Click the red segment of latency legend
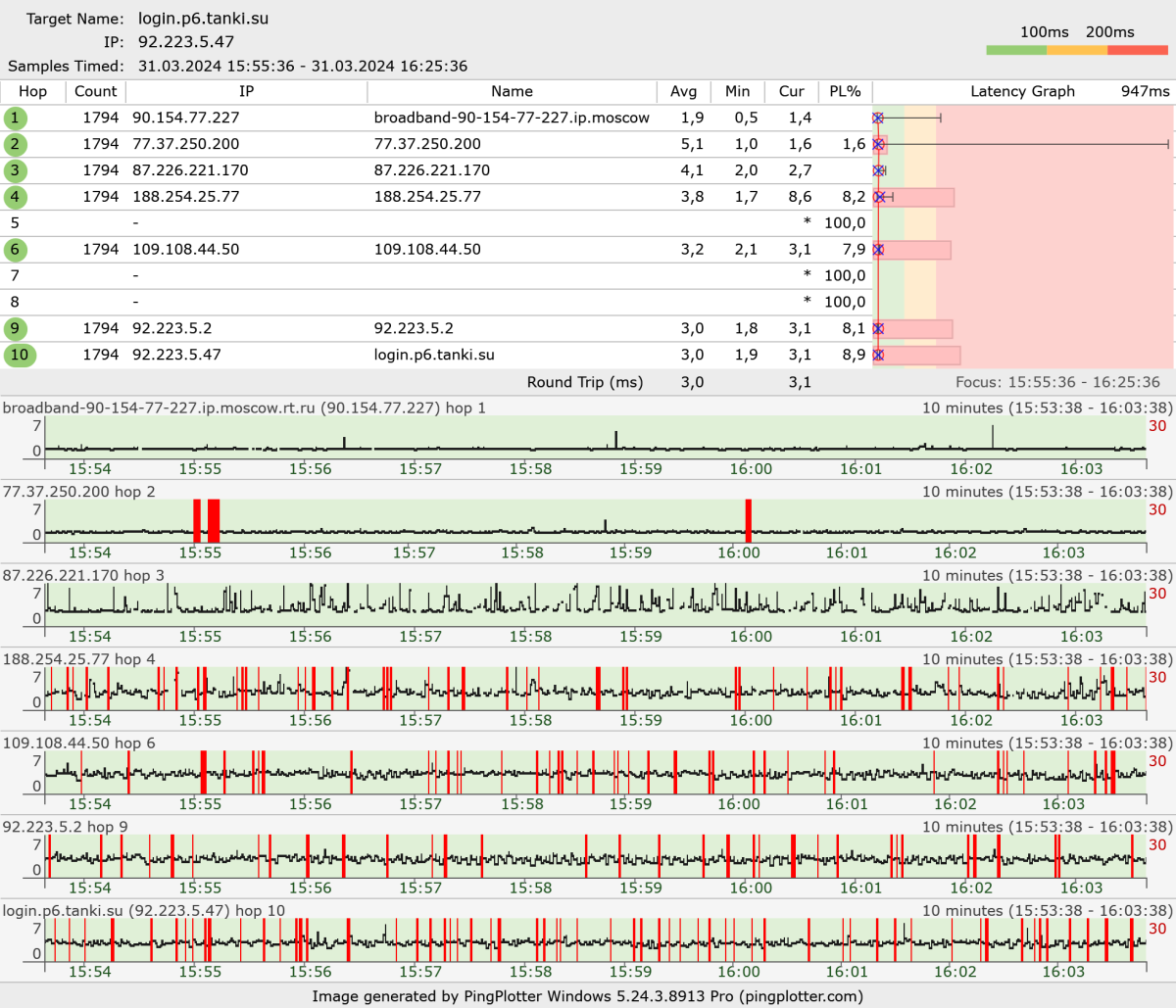The height and width of the screenshot is (1008, 1176). click(1137, 50)
